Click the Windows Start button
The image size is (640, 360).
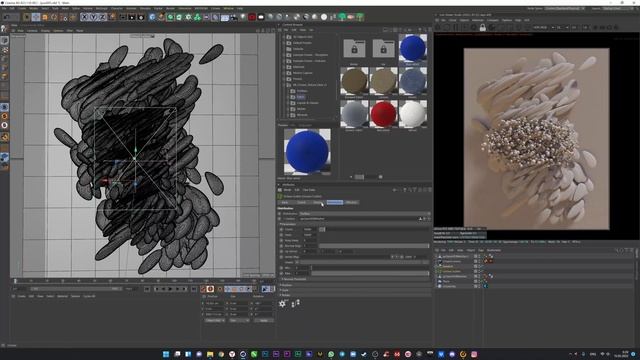pyautogui.click(x=166, y=354)
